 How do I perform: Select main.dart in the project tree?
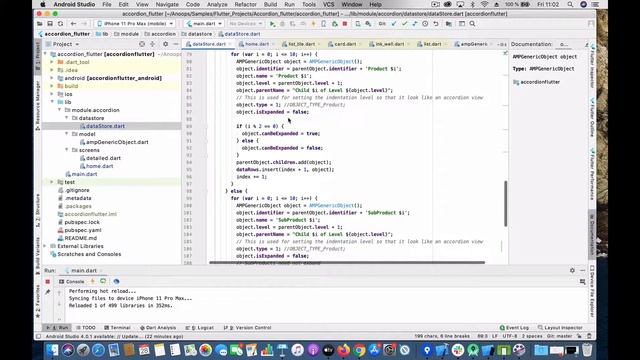(x=84, y=174)
